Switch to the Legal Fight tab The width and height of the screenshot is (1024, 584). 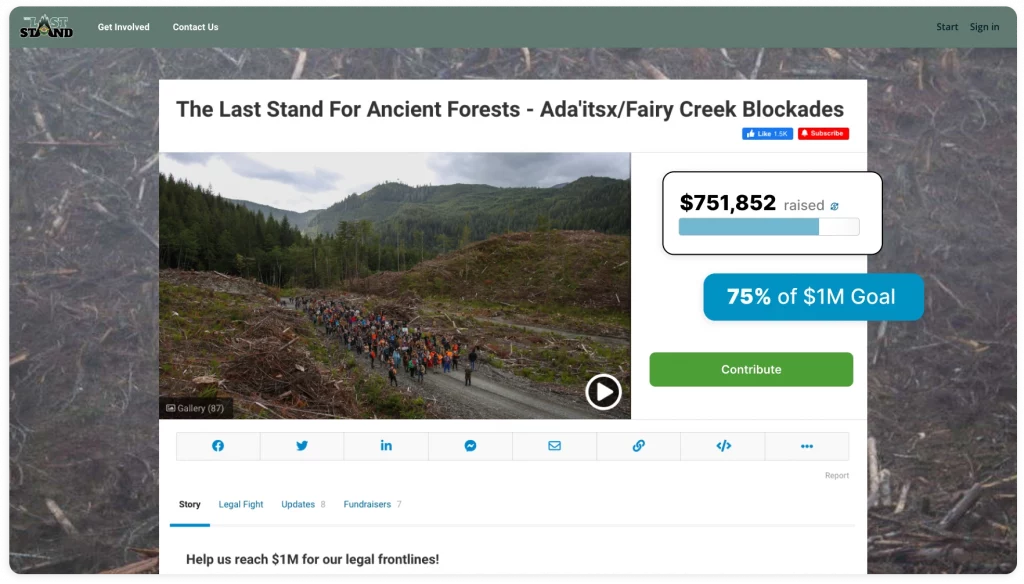241,505
